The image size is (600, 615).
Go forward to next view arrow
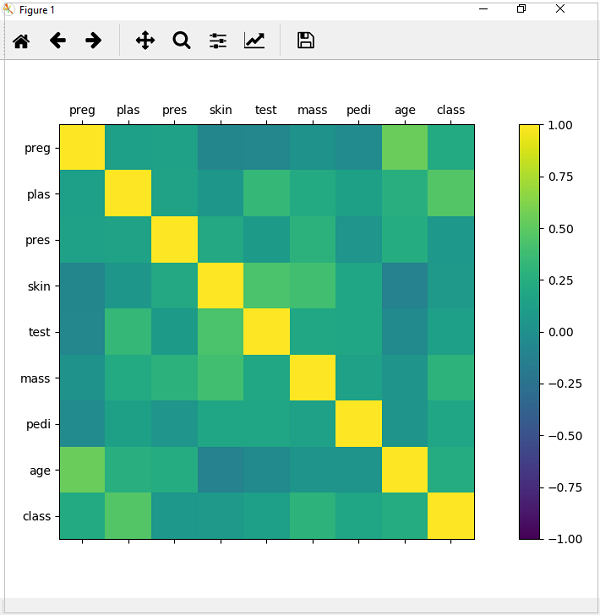[93, 41]
